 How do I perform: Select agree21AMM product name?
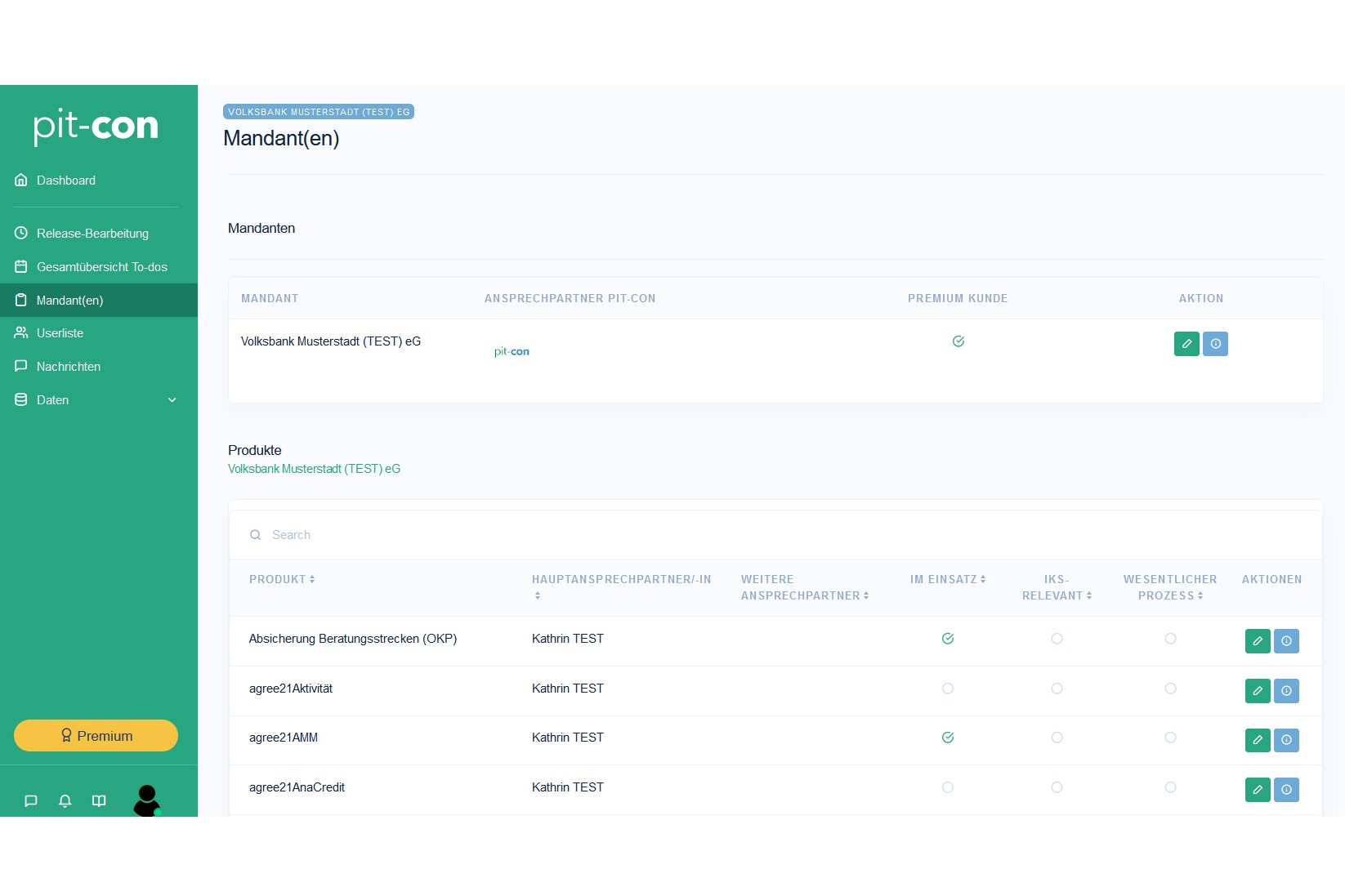point(284,738)
